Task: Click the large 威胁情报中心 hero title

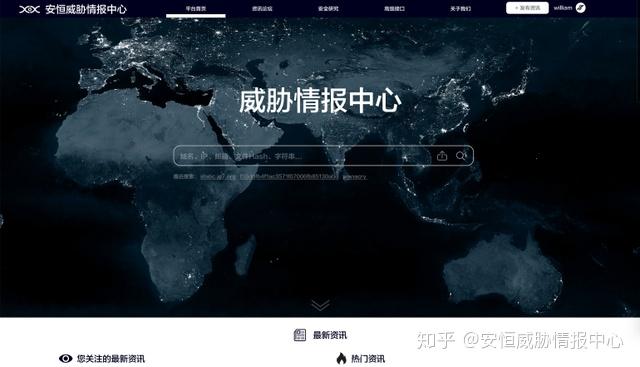Action: pos(320,100)
